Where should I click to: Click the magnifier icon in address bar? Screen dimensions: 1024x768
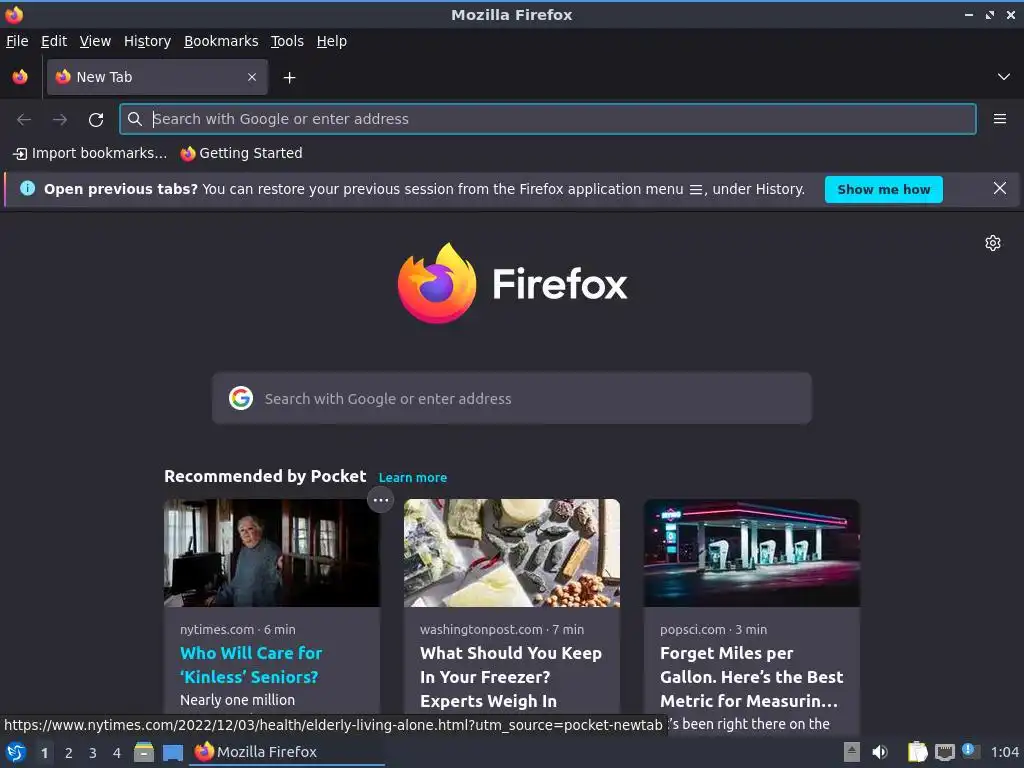point(135,119)
